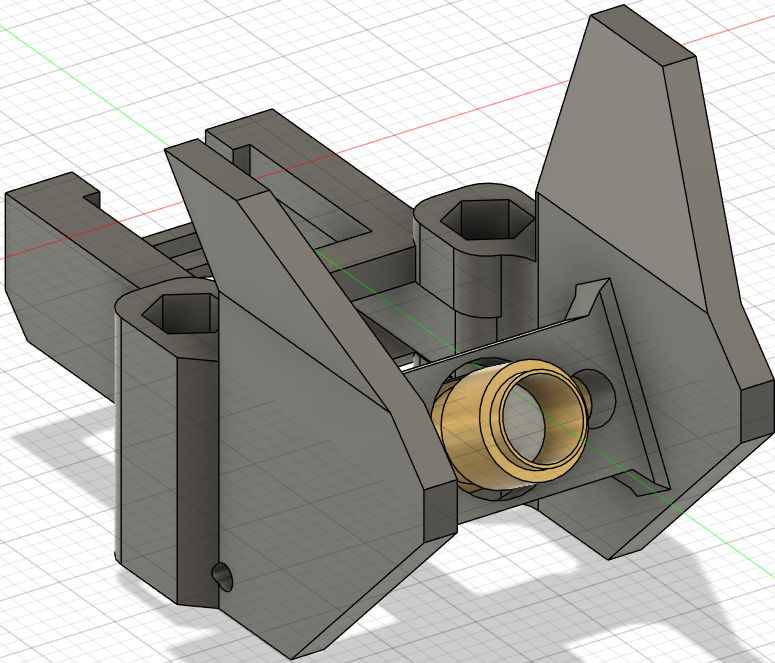Viewport: 775px width, 663px height.
Task: Select the small round hole near the base
Action: click(x=221, y=576)
